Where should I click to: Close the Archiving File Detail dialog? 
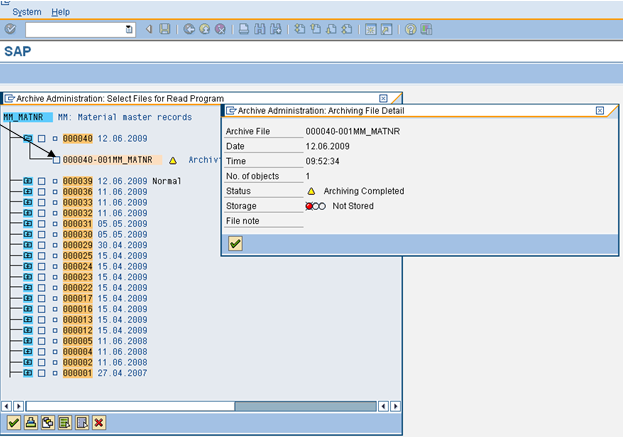(x=600, y=110)
